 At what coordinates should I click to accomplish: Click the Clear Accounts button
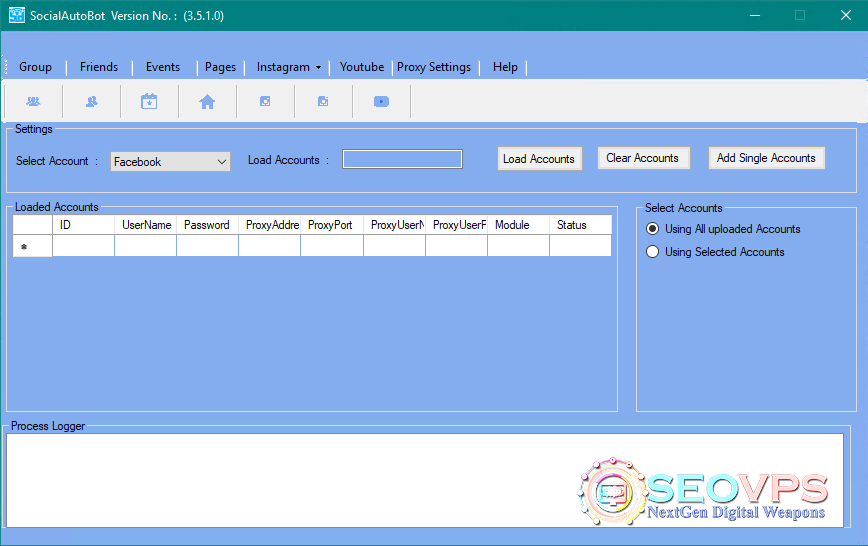(x=643, y=158)
